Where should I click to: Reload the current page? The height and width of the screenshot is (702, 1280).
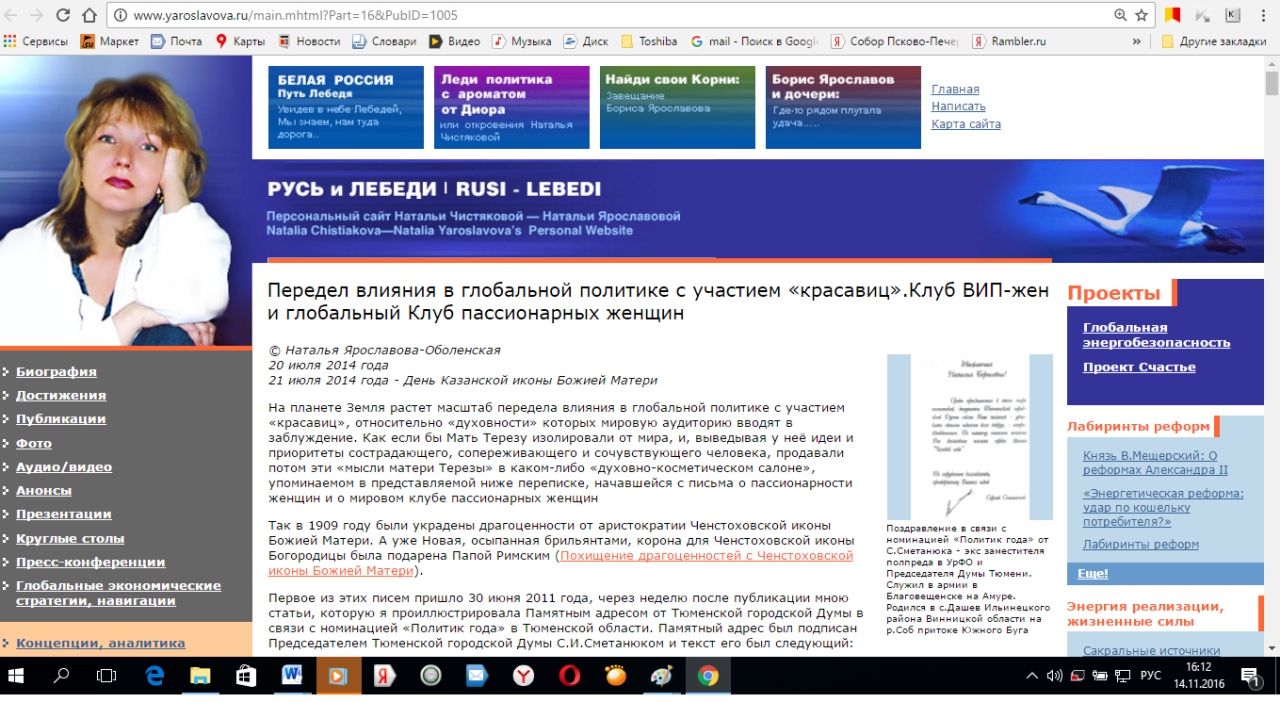click(x=64, y=16)
